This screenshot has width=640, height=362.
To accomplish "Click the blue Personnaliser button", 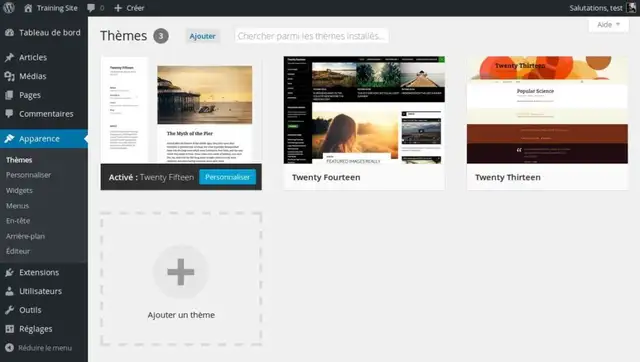I will [227, 177].
